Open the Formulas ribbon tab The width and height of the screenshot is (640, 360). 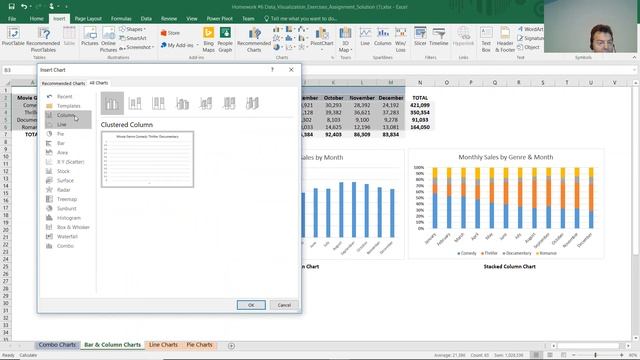pyautogui.click(x=121, y=19)
